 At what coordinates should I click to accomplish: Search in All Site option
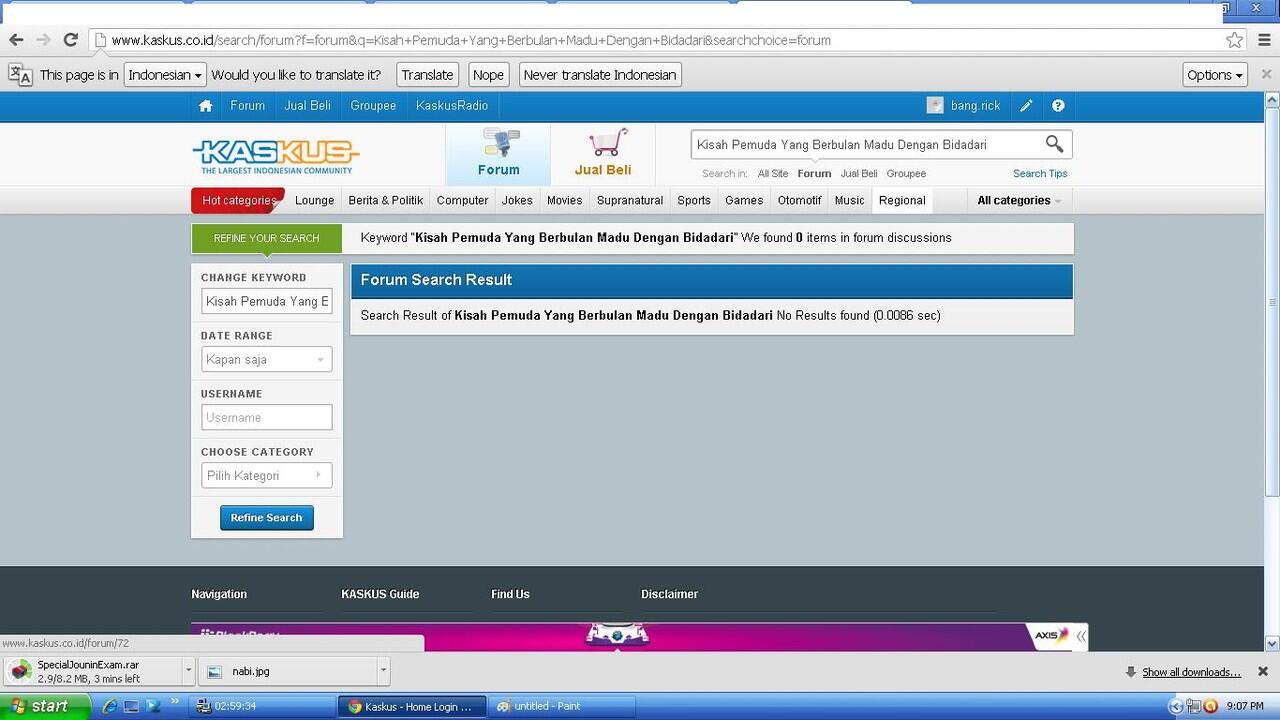click(773, 173)
